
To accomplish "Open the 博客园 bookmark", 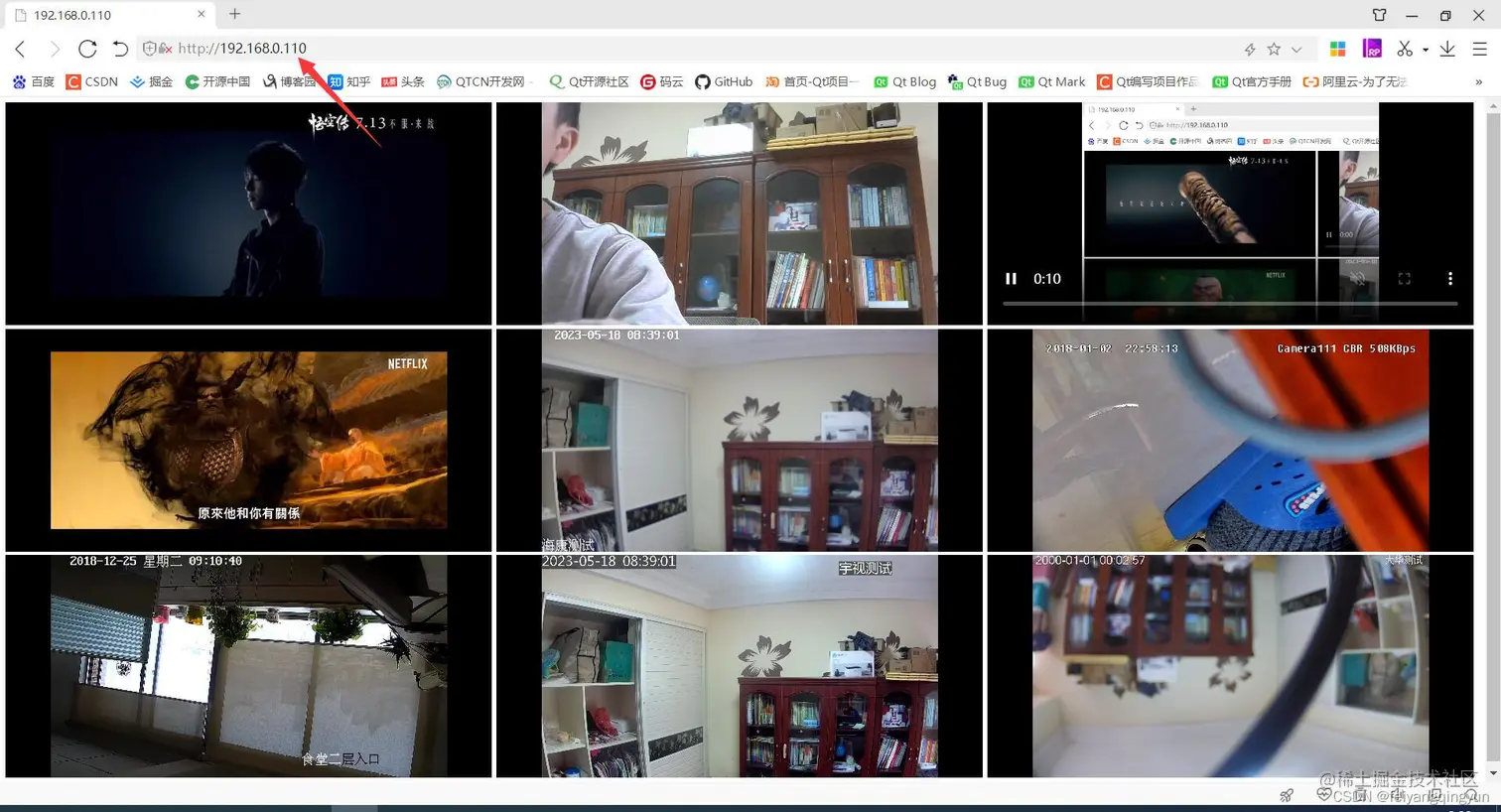I will pos(289,81).
